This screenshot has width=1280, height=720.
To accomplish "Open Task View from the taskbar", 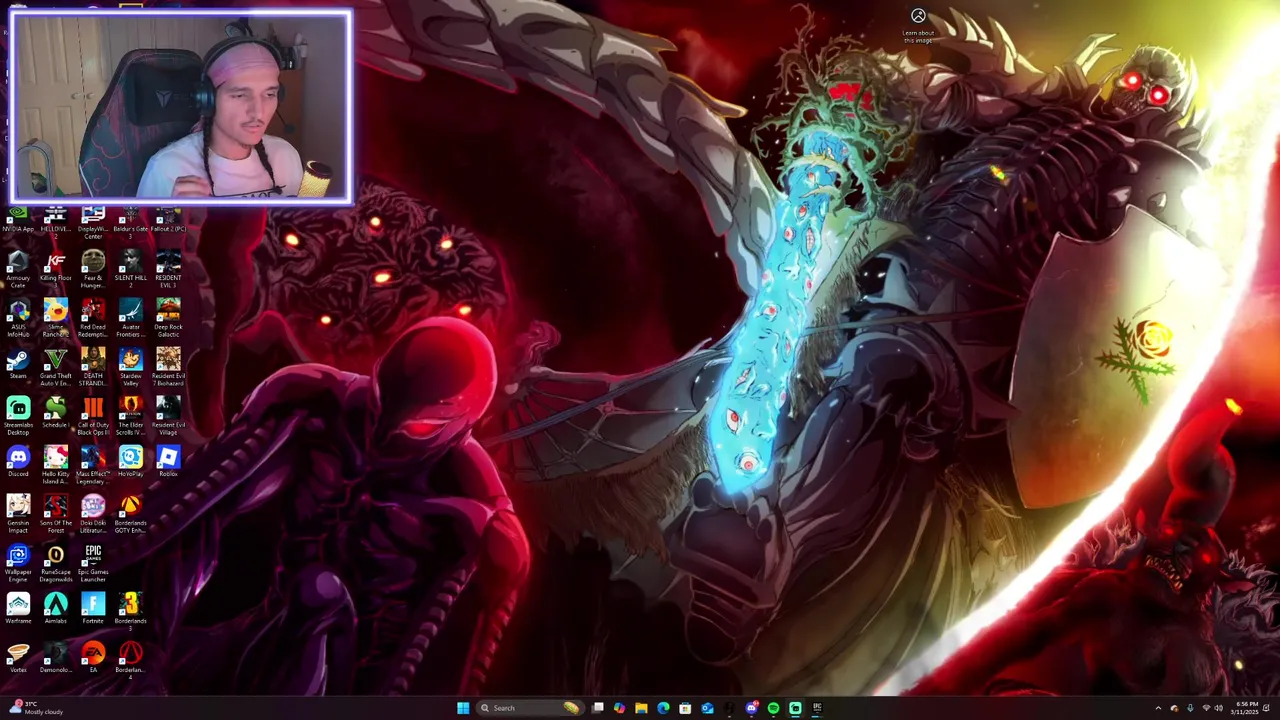I will pos(598,708).
